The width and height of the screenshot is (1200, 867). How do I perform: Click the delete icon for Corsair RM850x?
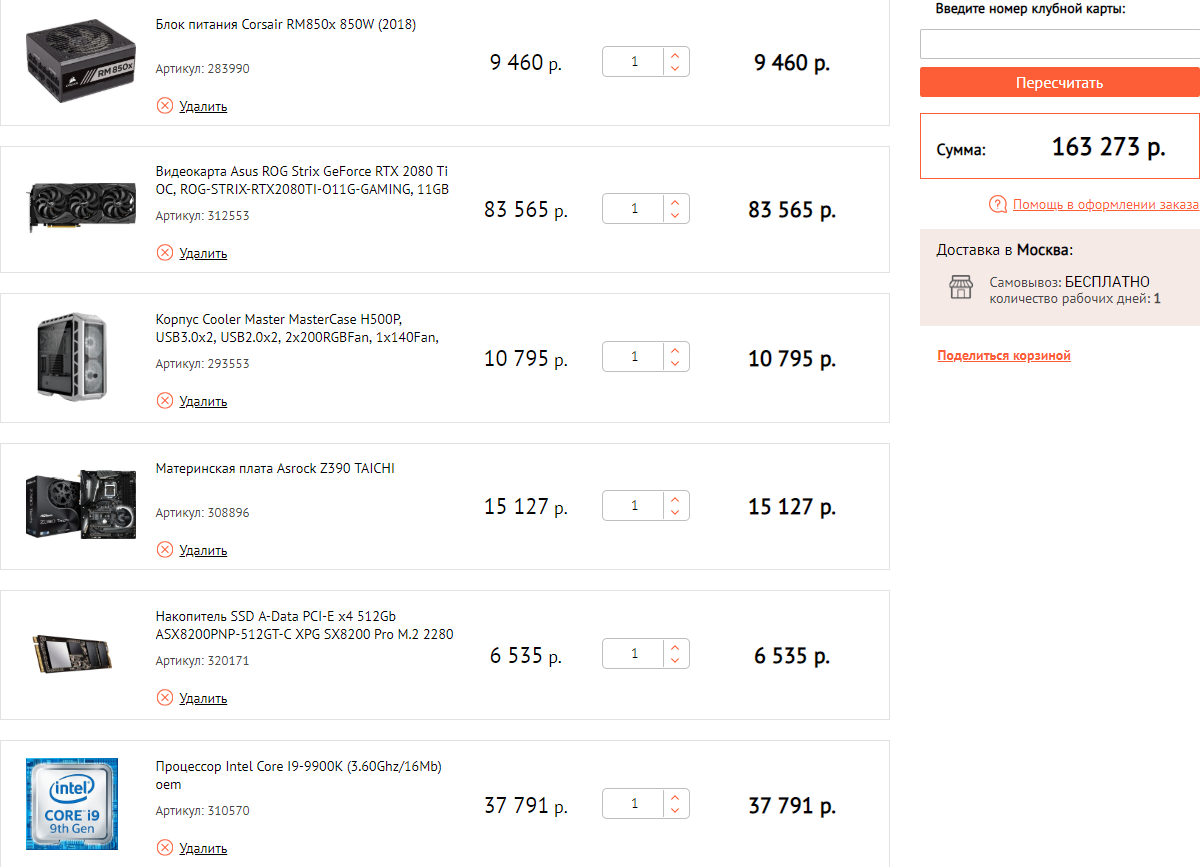click(x=165, y=106)
